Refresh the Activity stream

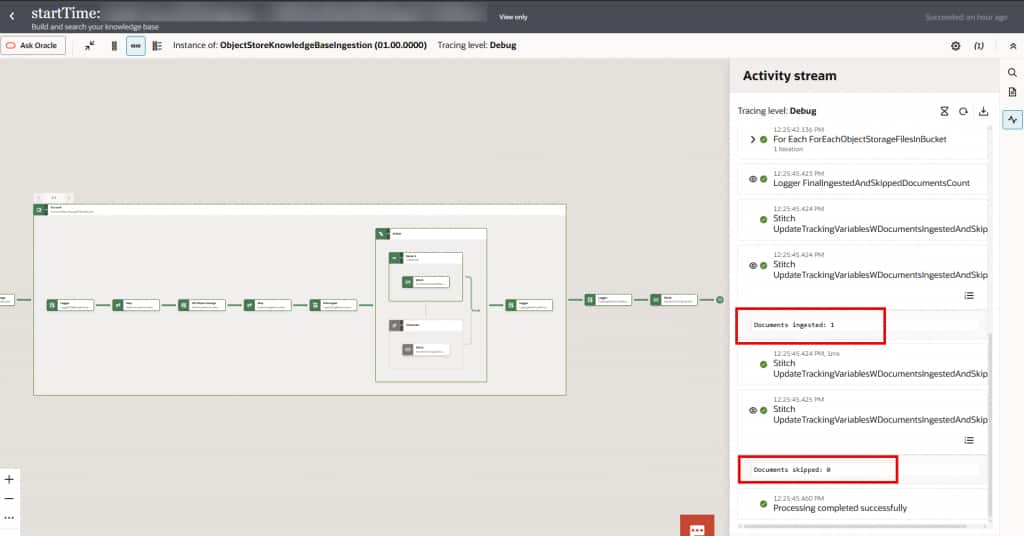pos(963,112)
